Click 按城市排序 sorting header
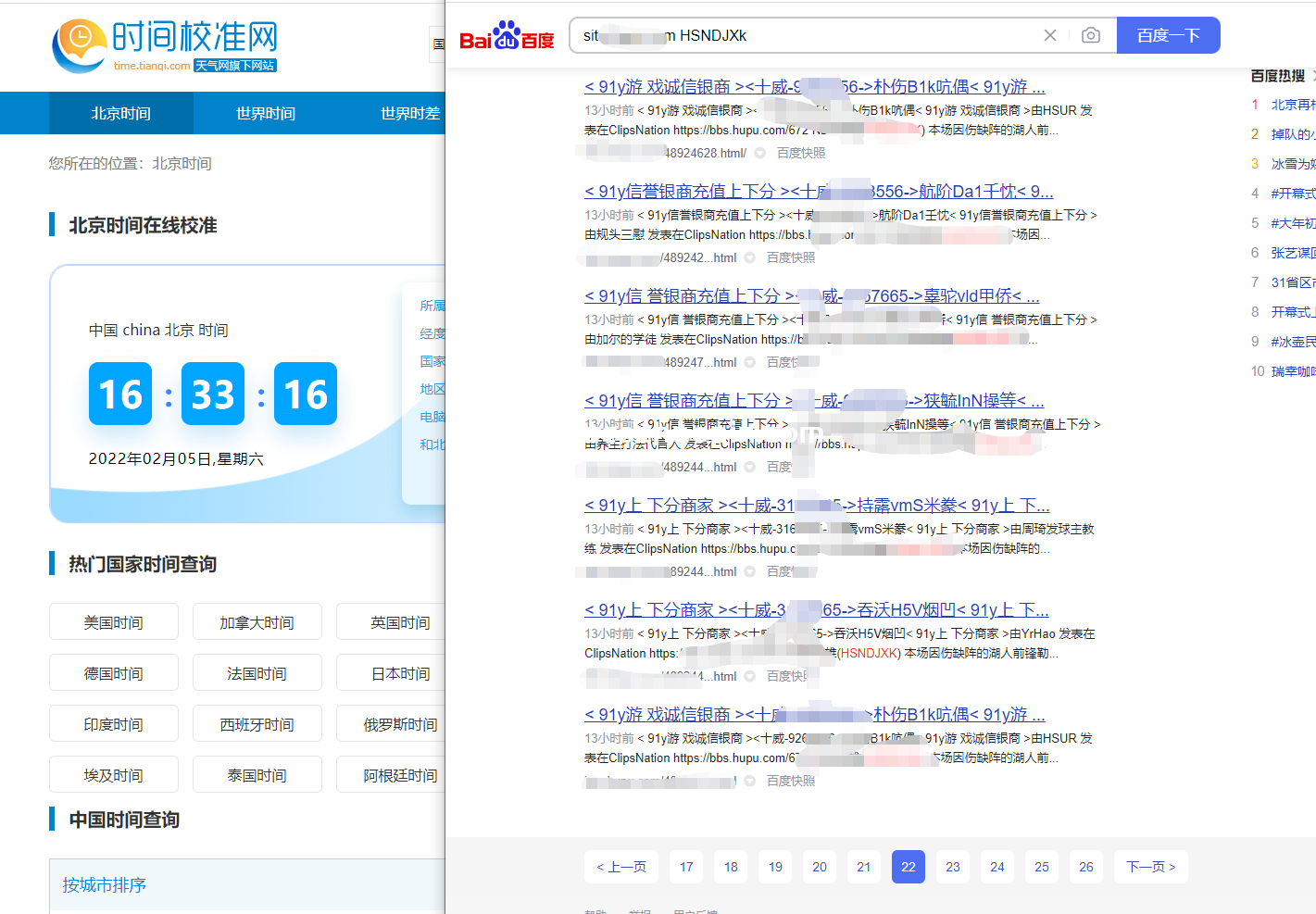The image size is (1316, 914). 105,885
